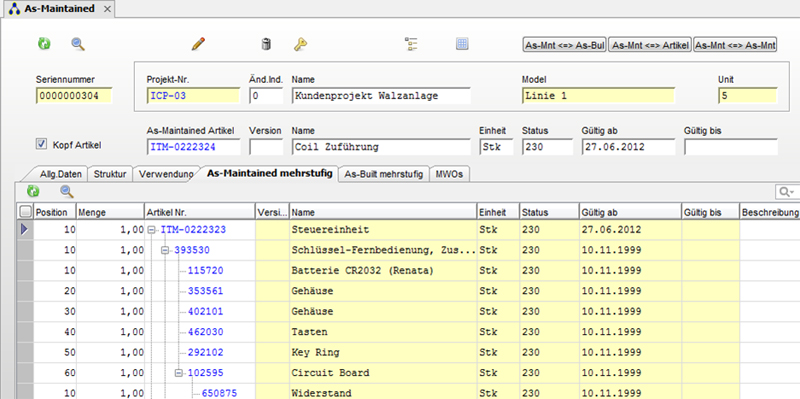Collapse the ITM-0222323 tree node

pyautogui.click(x=151, y=230)
